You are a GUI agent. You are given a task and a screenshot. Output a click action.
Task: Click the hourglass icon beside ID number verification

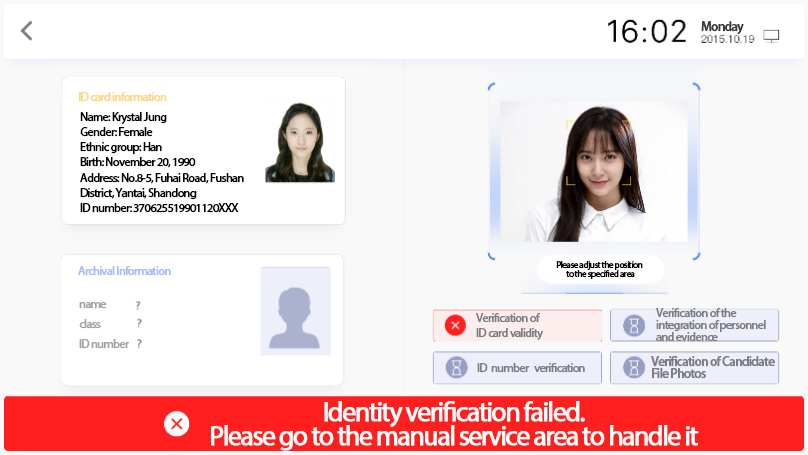[456, 367]
